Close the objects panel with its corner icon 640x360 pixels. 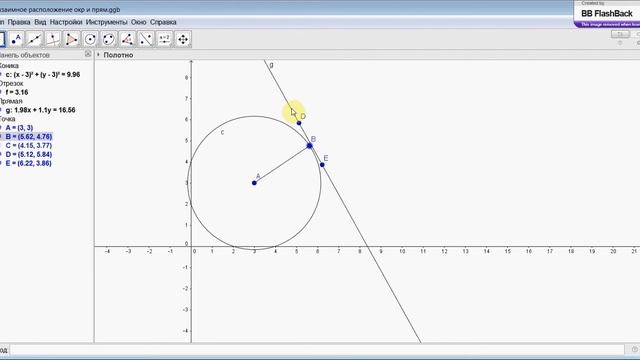tap(88, 54)
